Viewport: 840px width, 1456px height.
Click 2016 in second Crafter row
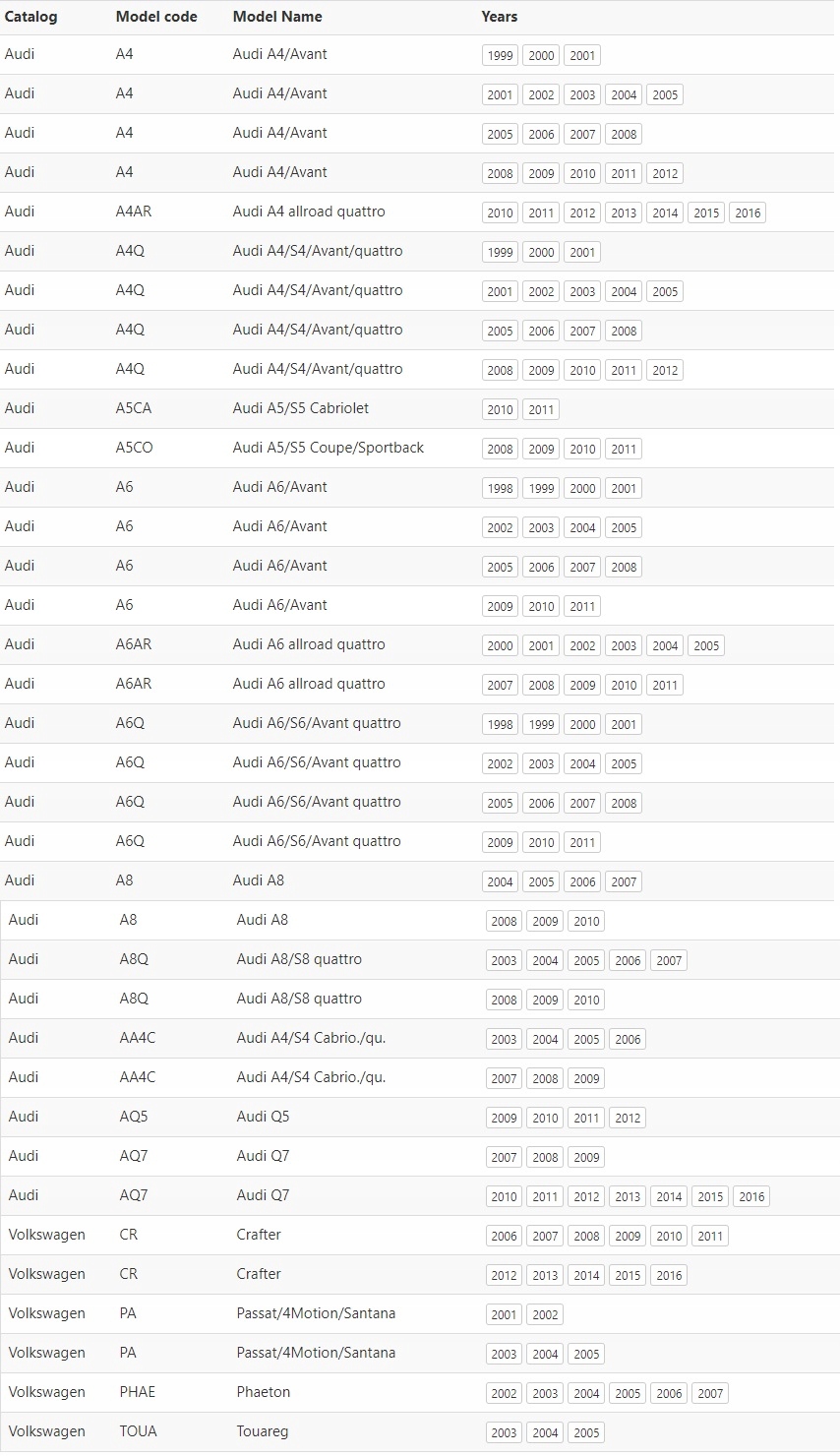click(669, 1275)
